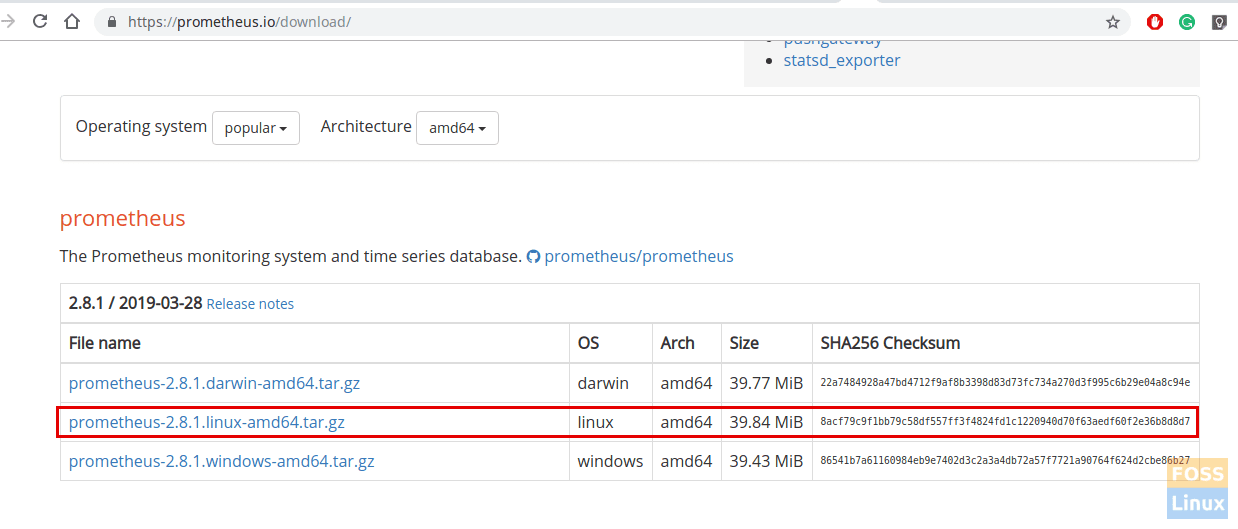Click the GitHub icon before prometheus/prometheus
Viewport: 1238px width, 529px height.
(533, 257)
